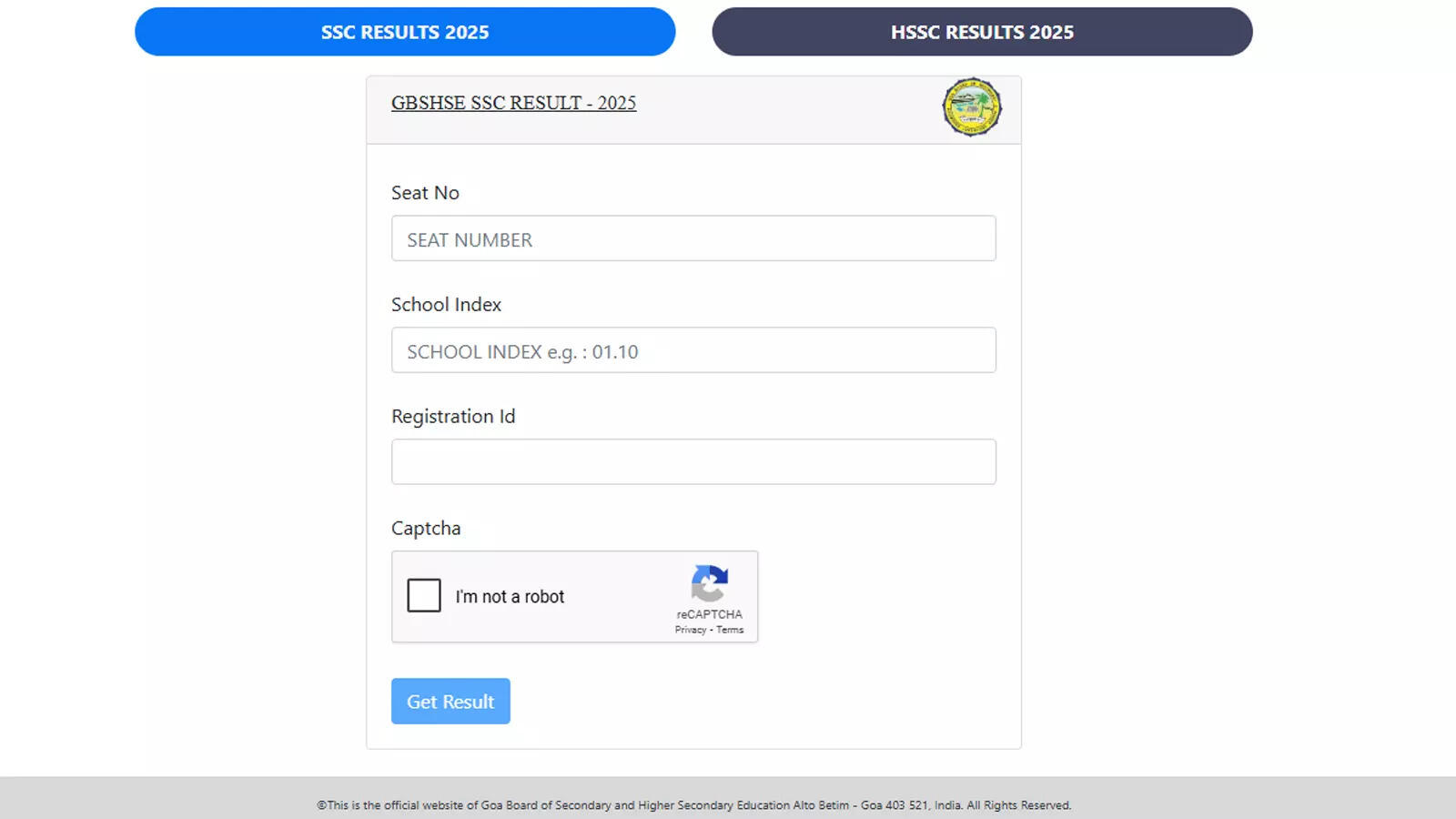Image resolution: width=1456 pixels, height=819 pixels.
Task: Click the Captcha label
Action: click(x=426, y=528)
